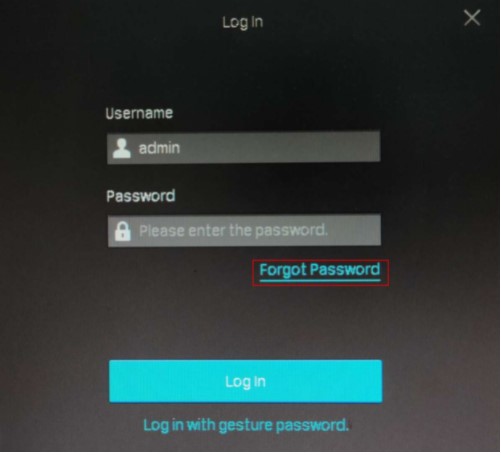Image resolution: width=501 pixels, height=455 pixels.
Task: Dismiss the login window using the X icon
Action: point(472,17)
